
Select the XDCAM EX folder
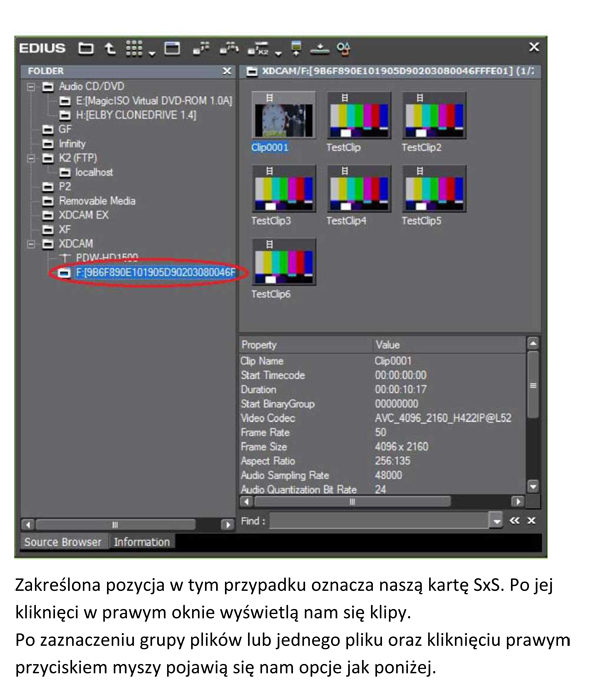point(82,215)
